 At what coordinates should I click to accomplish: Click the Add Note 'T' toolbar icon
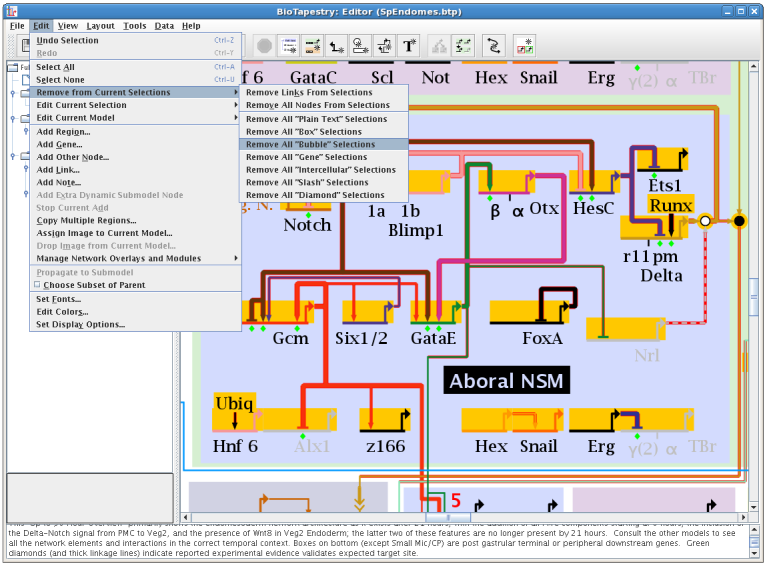tap(409, 45)
